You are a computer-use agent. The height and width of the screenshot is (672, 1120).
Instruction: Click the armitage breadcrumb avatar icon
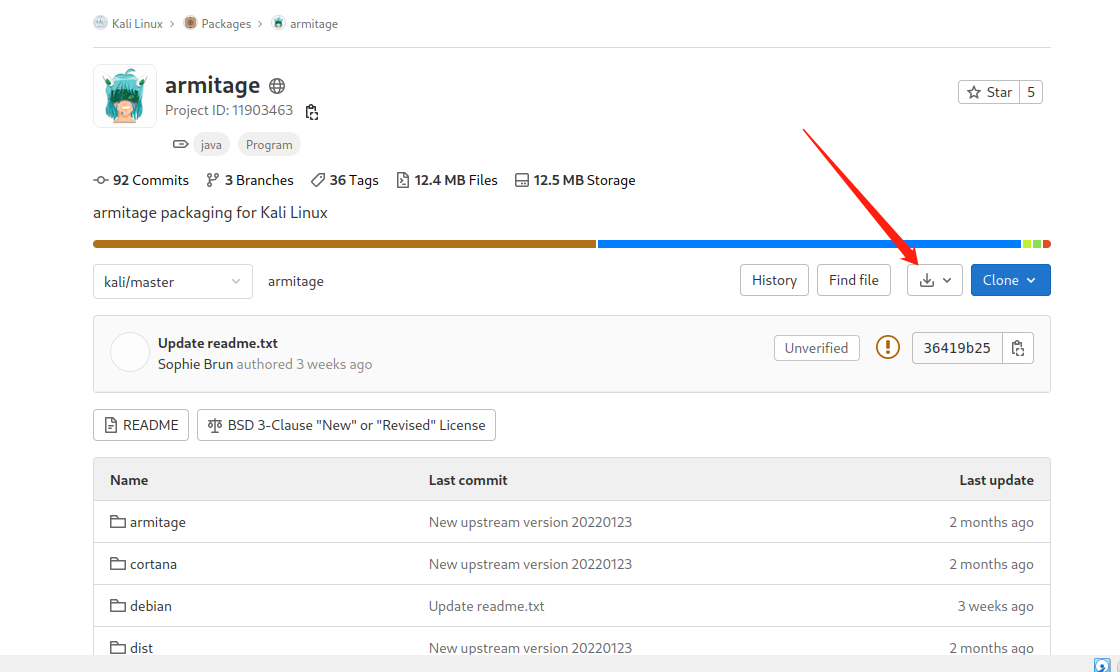point(279,23)
